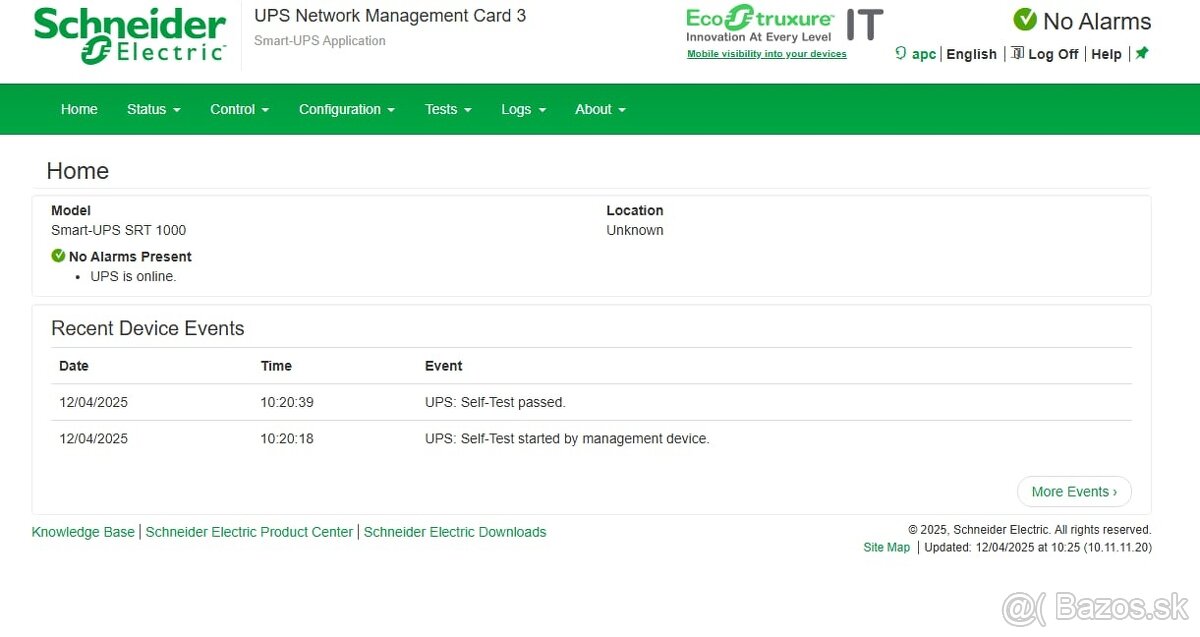Open the Logs menu

point(523,109)
